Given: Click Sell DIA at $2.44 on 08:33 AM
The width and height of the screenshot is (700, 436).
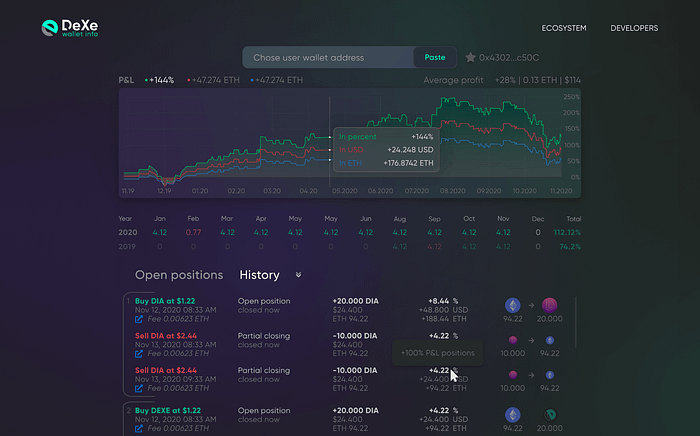Looking at the screenshot, I should click(166, 336).
